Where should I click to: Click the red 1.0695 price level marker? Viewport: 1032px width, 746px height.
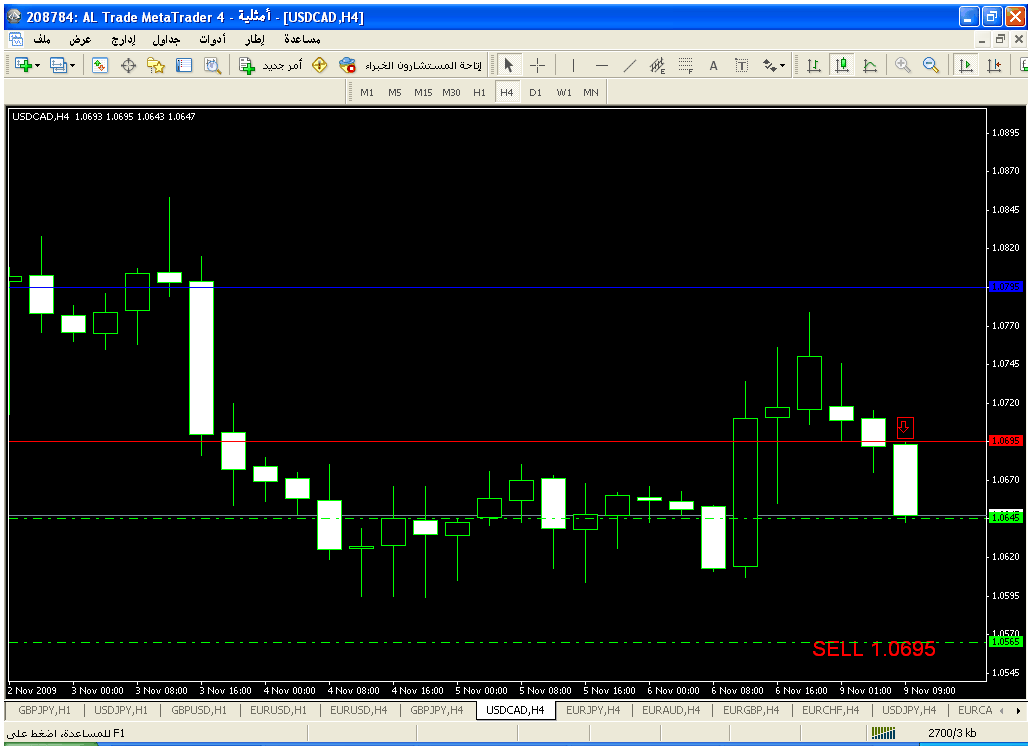click(1004, 440)
